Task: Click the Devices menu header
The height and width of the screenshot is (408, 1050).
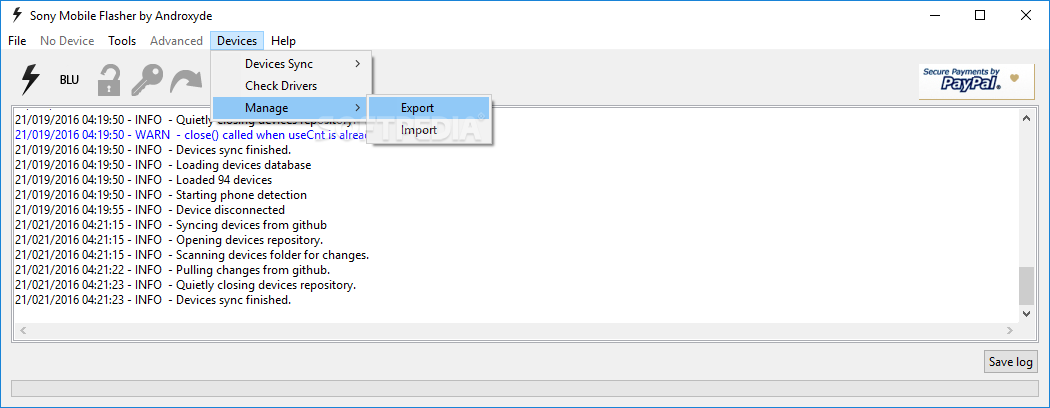Action: tap(237, 41)
